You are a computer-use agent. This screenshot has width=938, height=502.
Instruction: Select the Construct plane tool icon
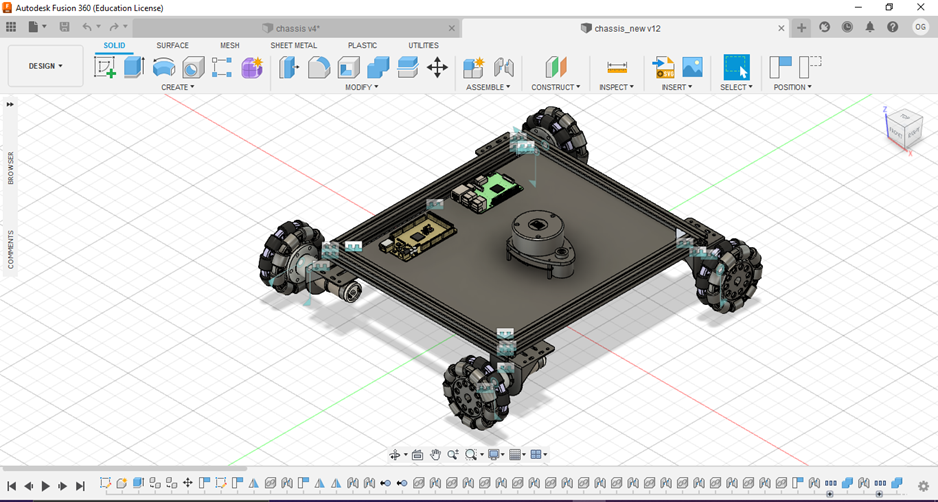(556, 67)
